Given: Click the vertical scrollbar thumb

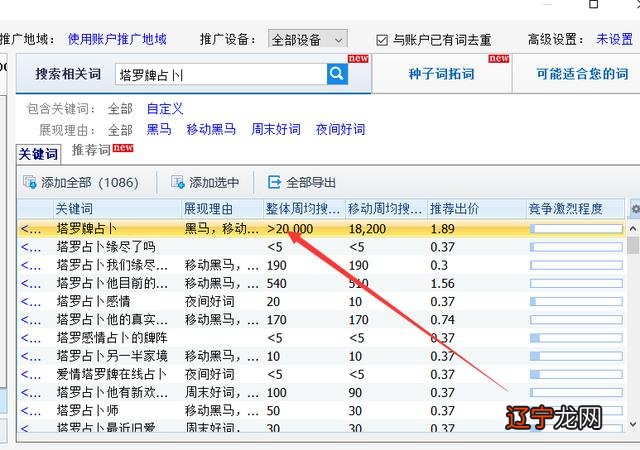Looking at the screenshot, I should [x=633, y=245].
